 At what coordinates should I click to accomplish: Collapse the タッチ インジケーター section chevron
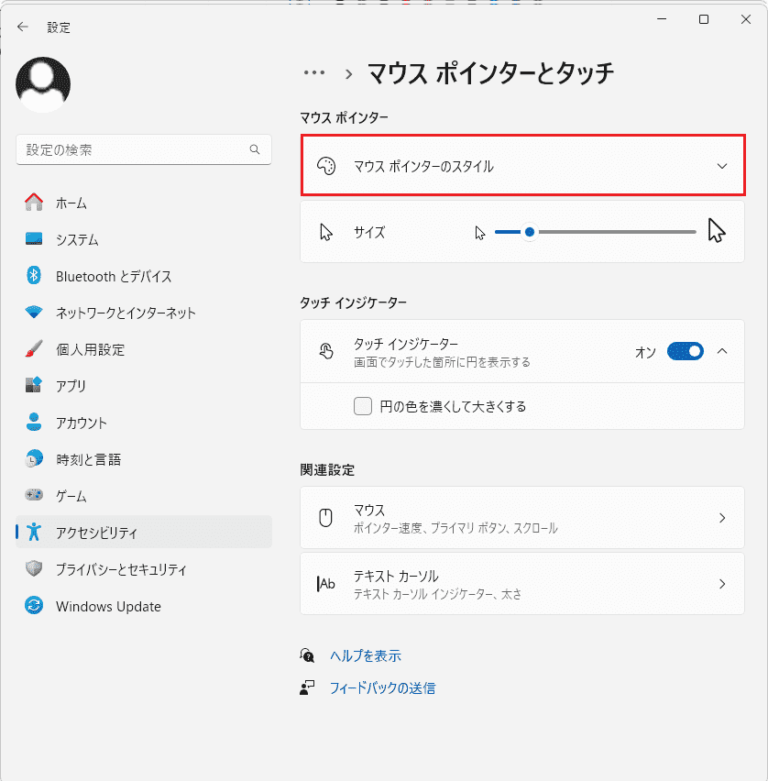click(723, 351)
